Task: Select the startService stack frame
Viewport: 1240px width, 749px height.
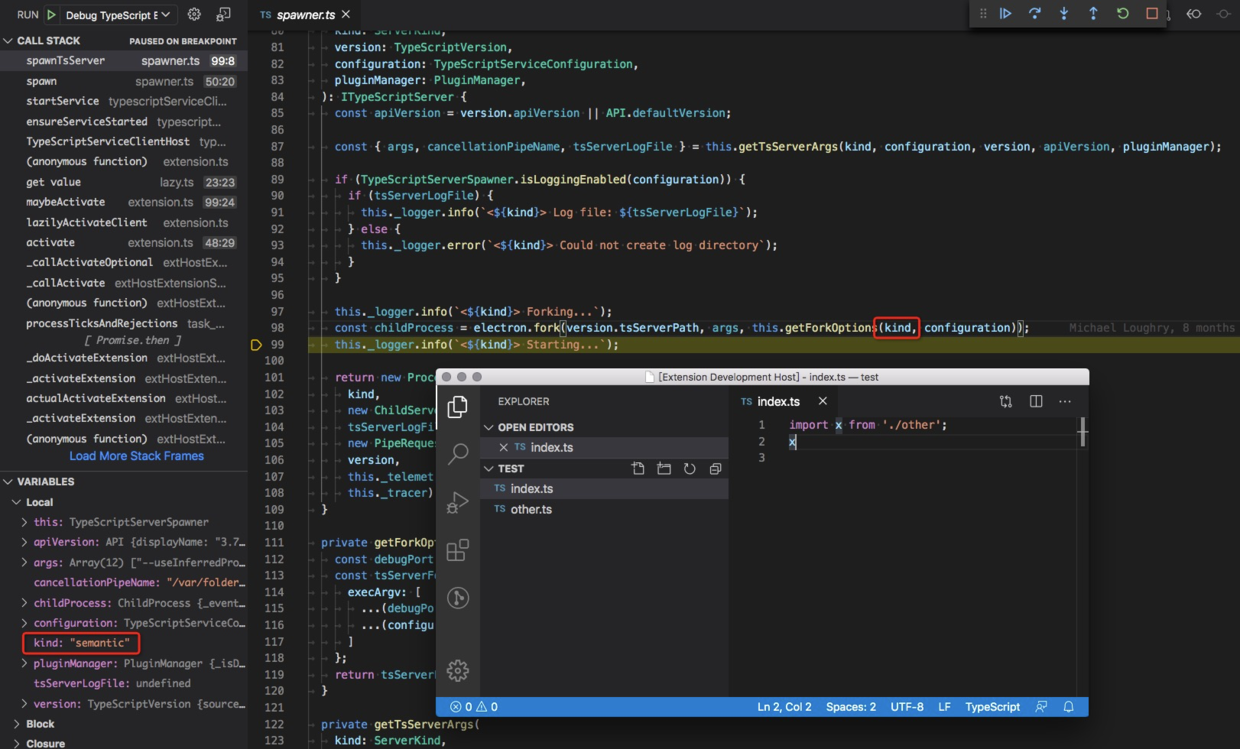Action: 62,101
